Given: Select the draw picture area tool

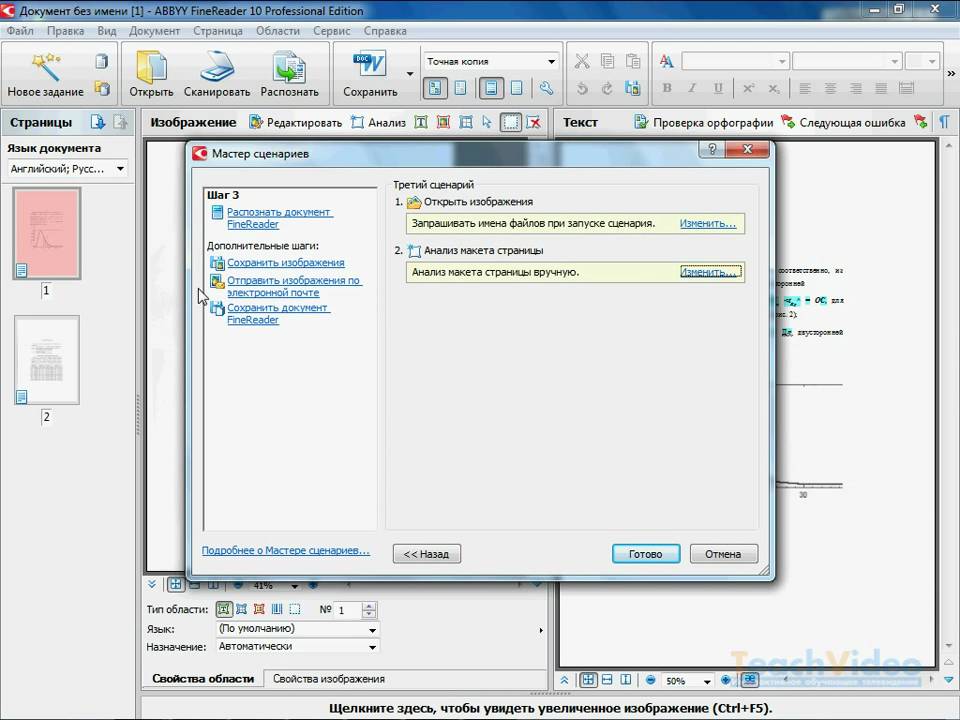Looking at the screenshot, I should pyautogui.click(x=443, y=122).
